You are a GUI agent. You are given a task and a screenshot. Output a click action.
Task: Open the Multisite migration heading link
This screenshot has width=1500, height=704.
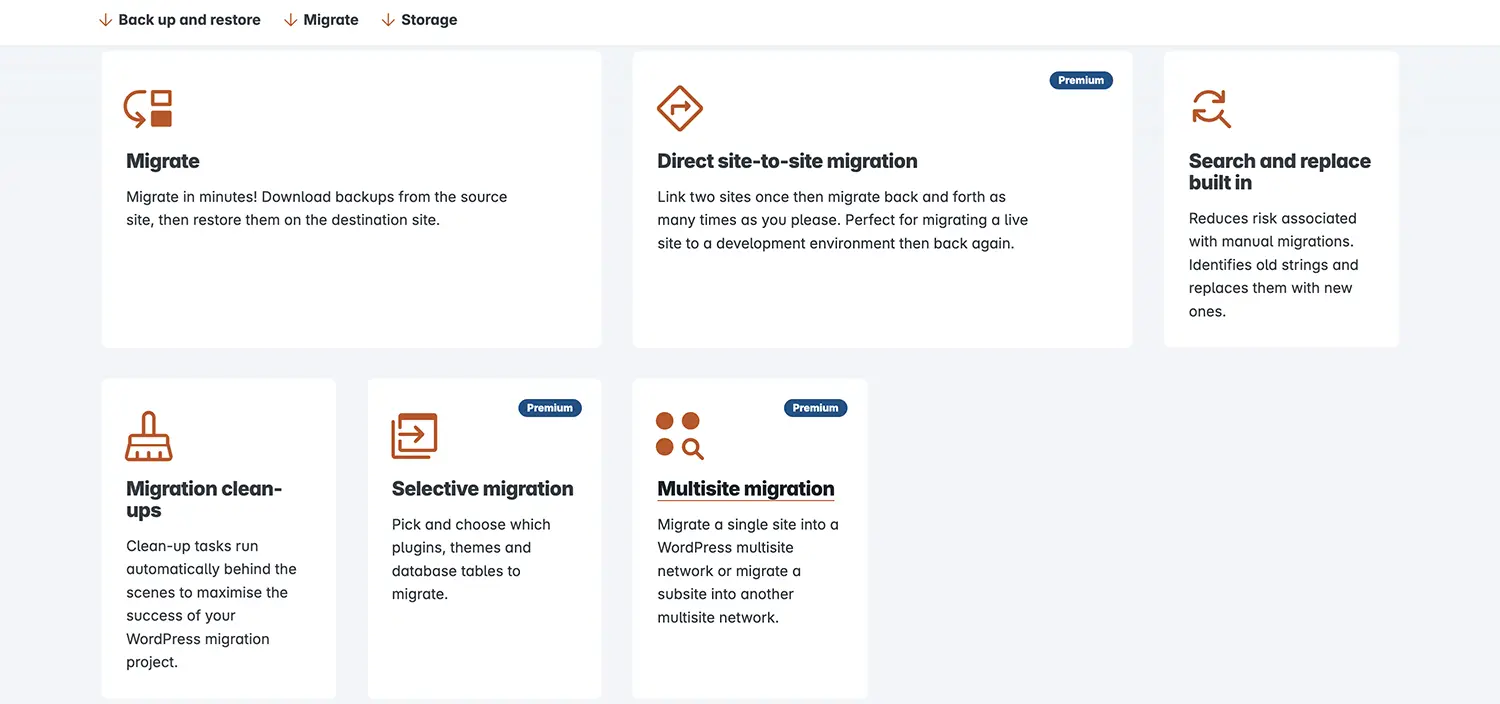click(746, 489)
